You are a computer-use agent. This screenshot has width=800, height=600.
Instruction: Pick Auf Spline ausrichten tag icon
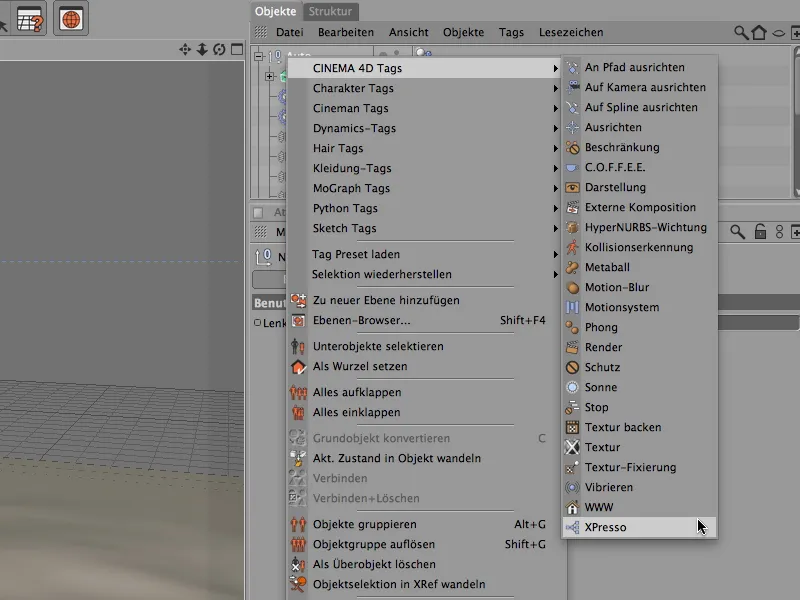click(x=572, y=107)
